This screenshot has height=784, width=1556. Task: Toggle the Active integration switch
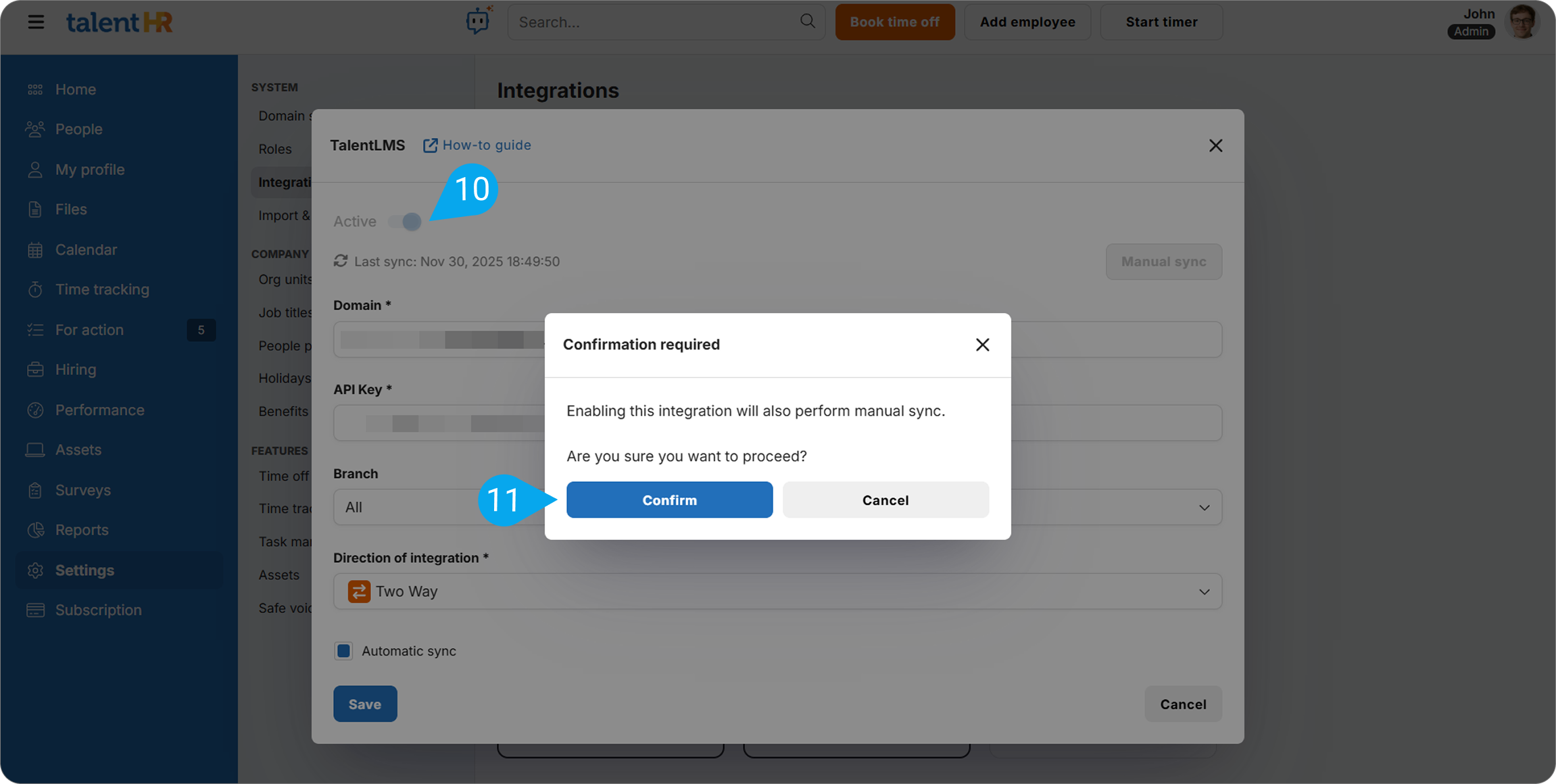406,222
